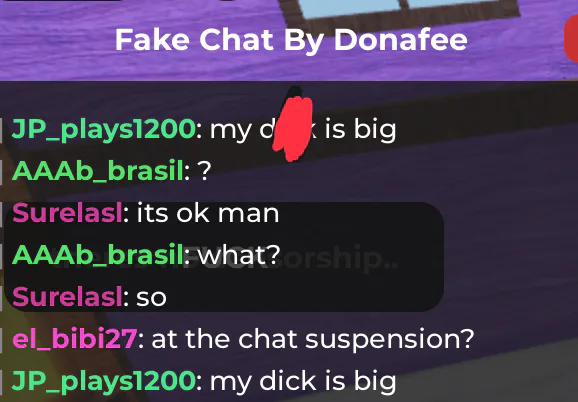Click AAAb_brasil username beside "what?" message

[x=98, y=255]
